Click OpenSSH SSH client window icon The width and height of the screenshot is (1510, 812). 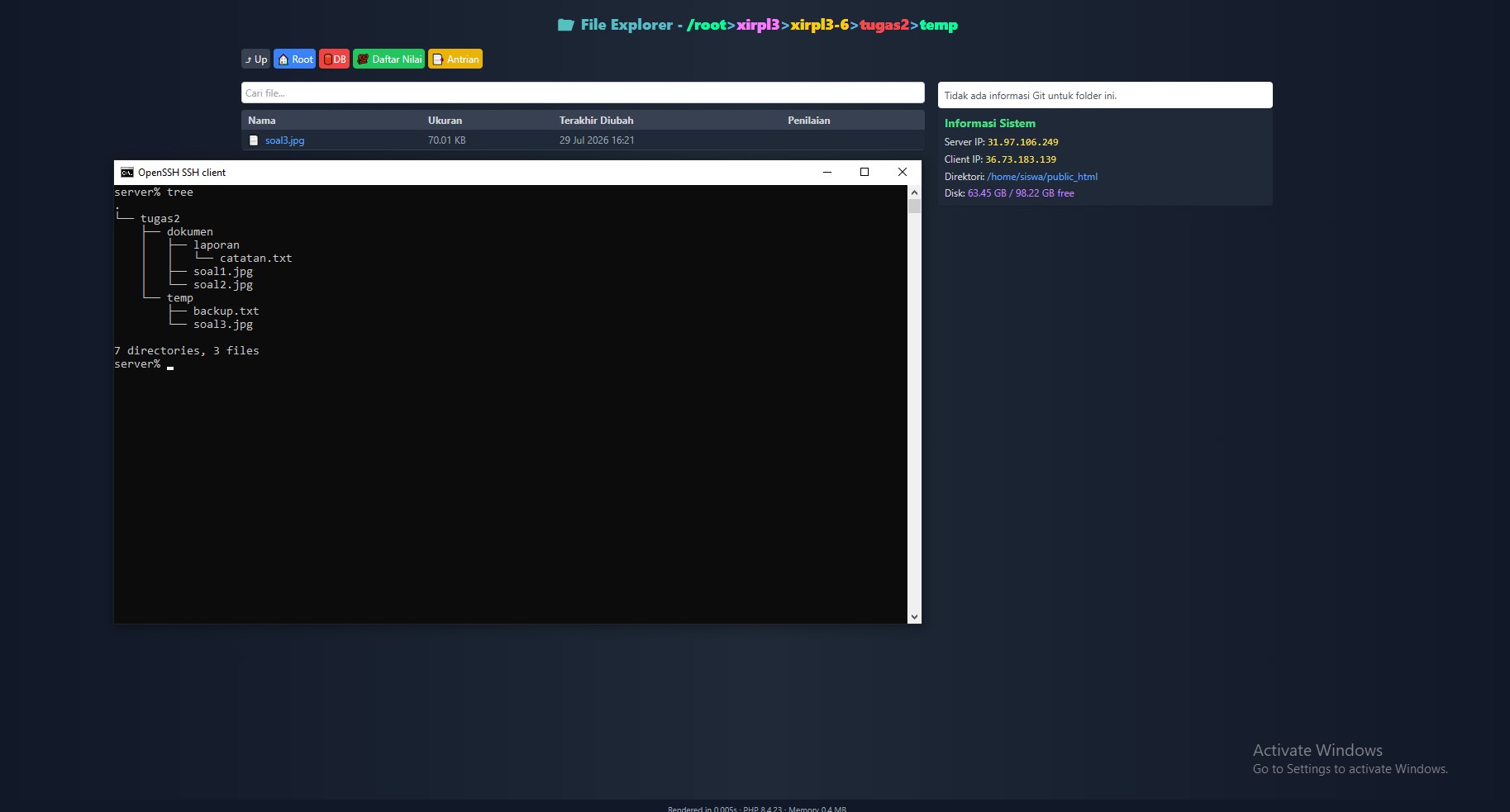tap(126, 173)
